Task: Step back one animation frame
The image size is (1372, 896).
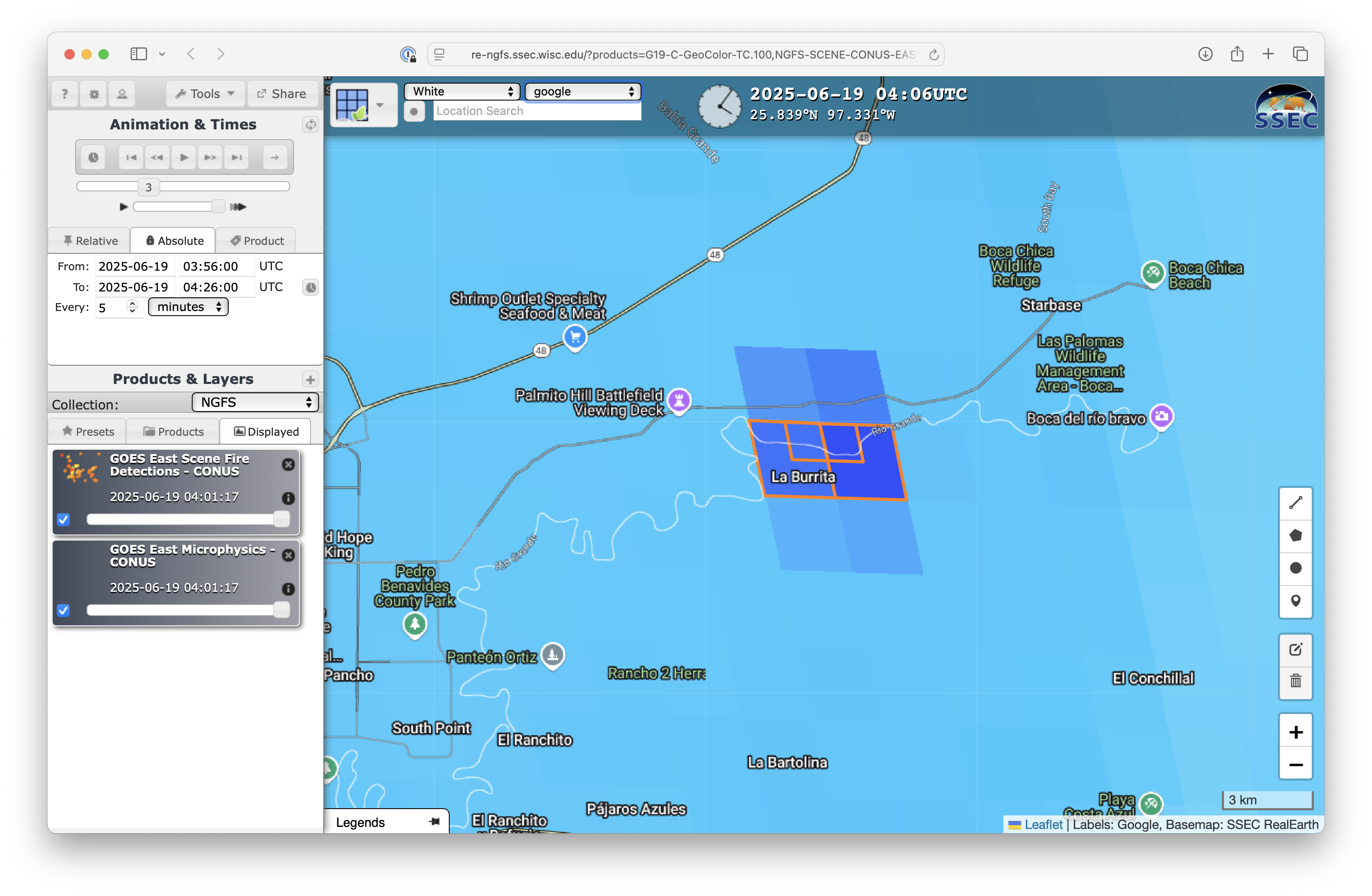Action: pyautogui.click(x=157, y=157)
